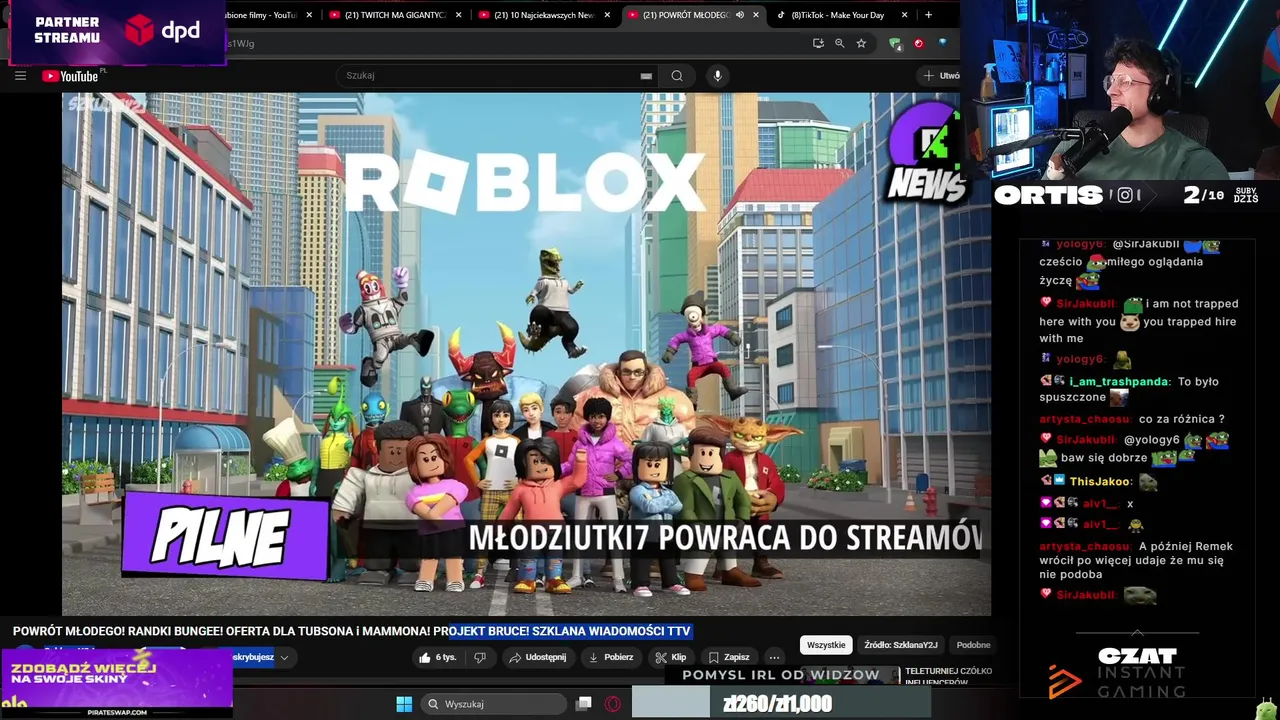Go to the YouTube home logo
The image size is (1280, 720).
pyautogui.click(x=70, y=76)
